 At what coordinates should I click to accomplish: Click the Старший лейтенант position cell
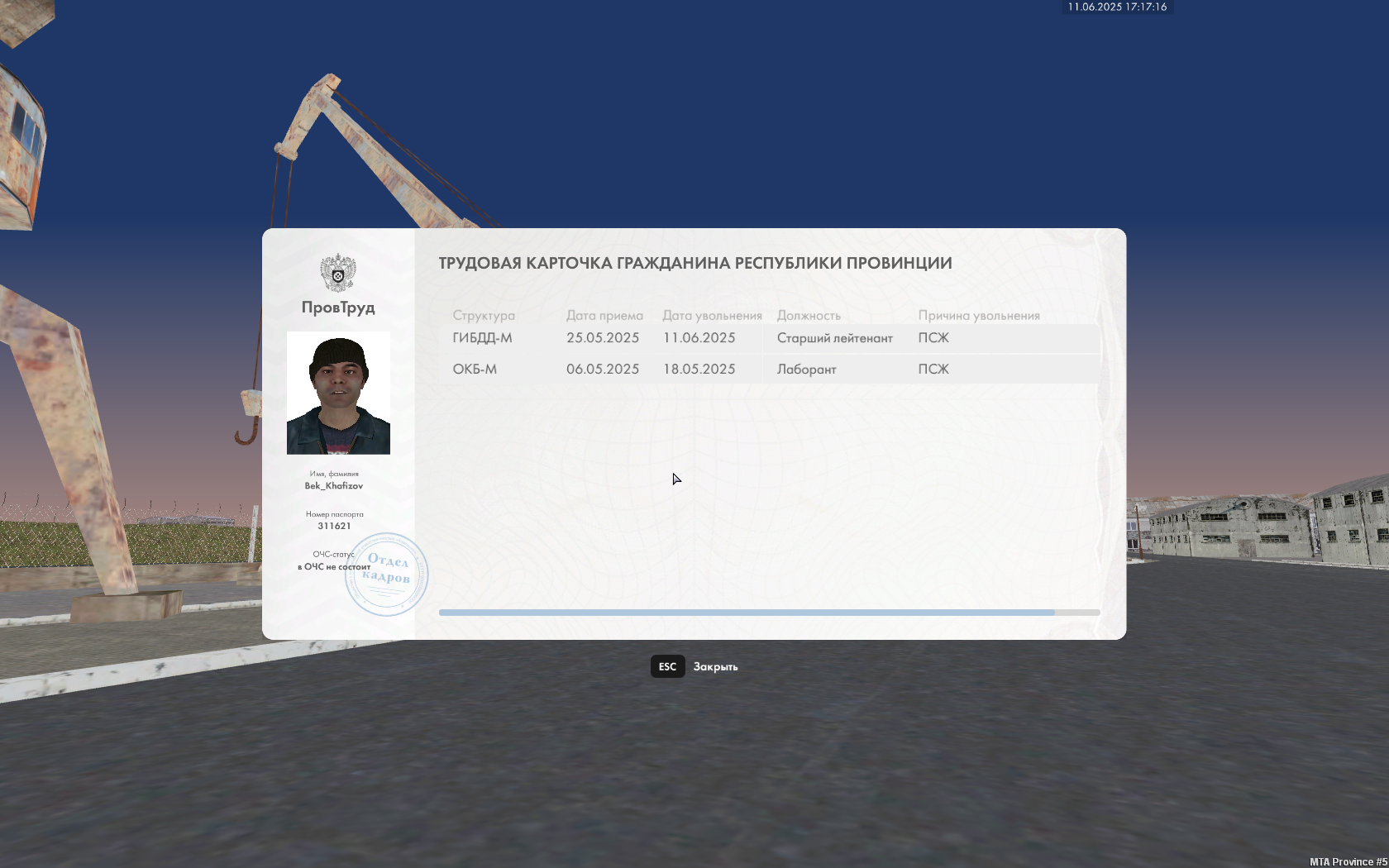[x=834, y=338]
